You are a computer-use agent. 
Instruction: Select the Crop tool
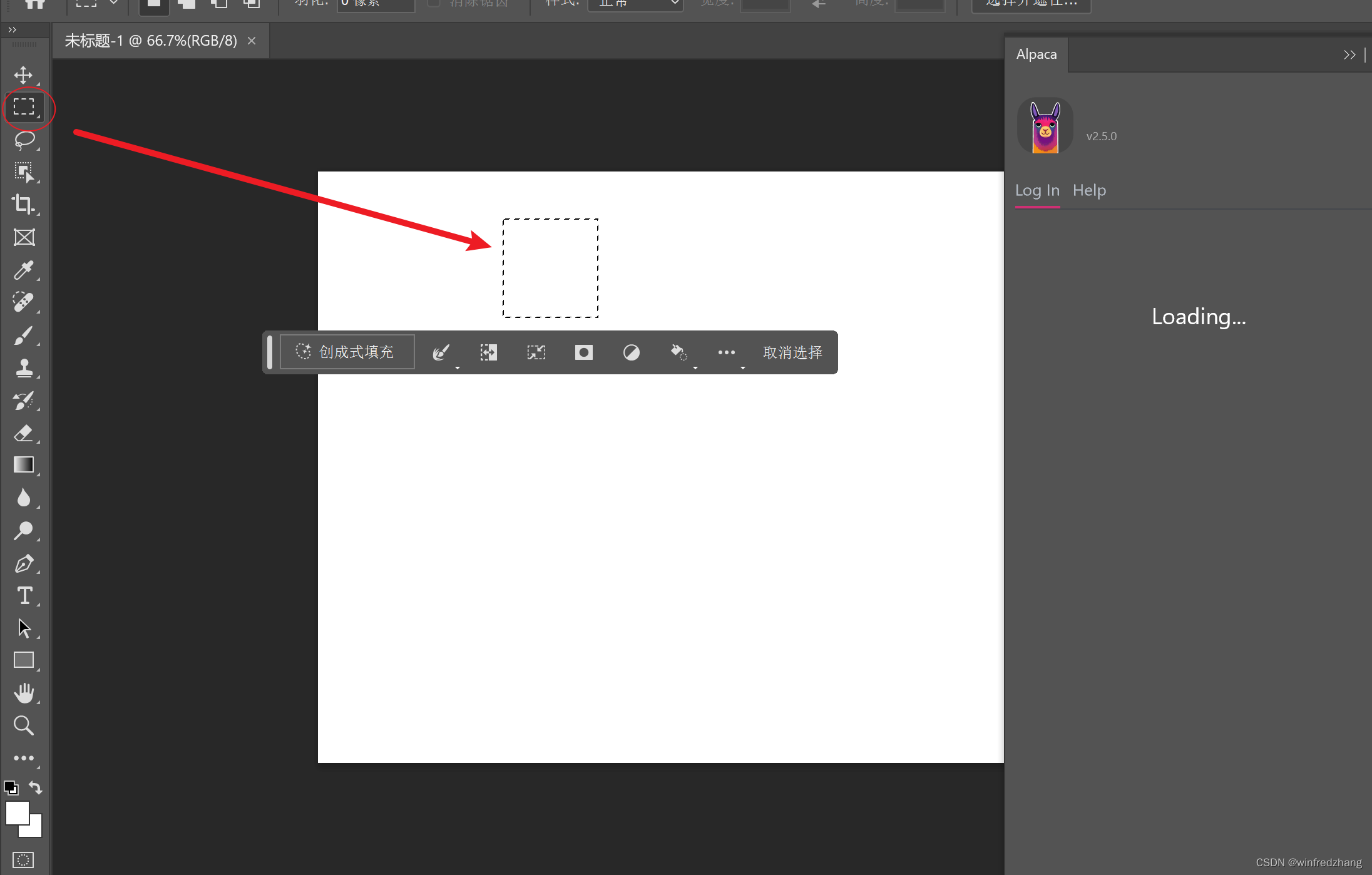click(x=24, y=204)
